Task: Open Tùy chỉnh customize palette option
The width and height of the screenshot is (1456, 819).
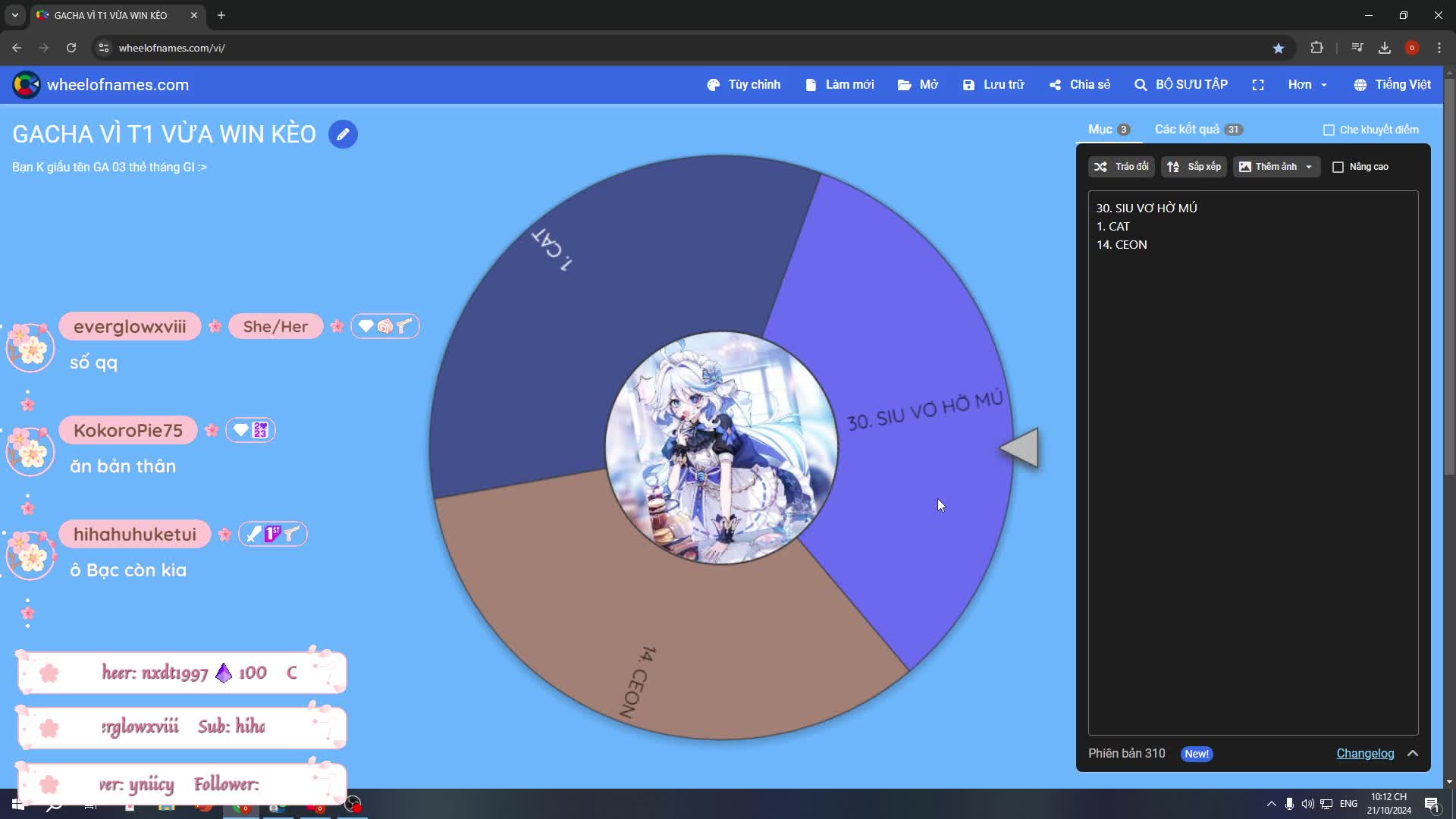Action: [743, 85]
